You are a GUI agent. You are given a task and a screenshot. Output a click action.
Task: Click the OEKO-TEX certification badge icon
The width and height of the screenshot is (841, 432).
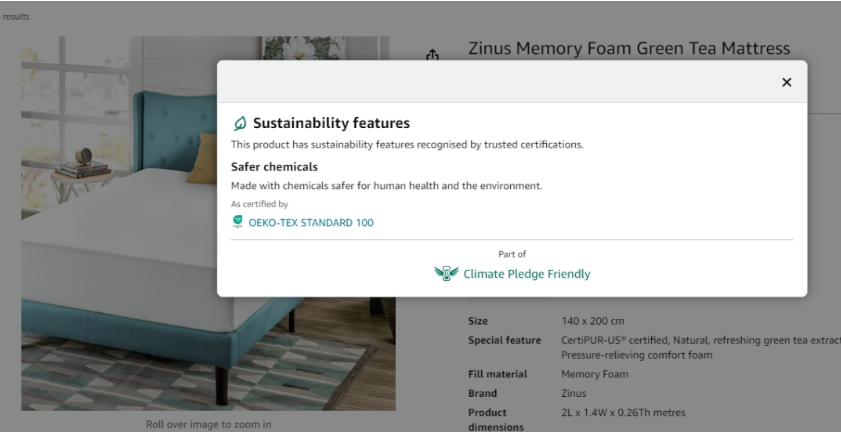click(238, 222)
